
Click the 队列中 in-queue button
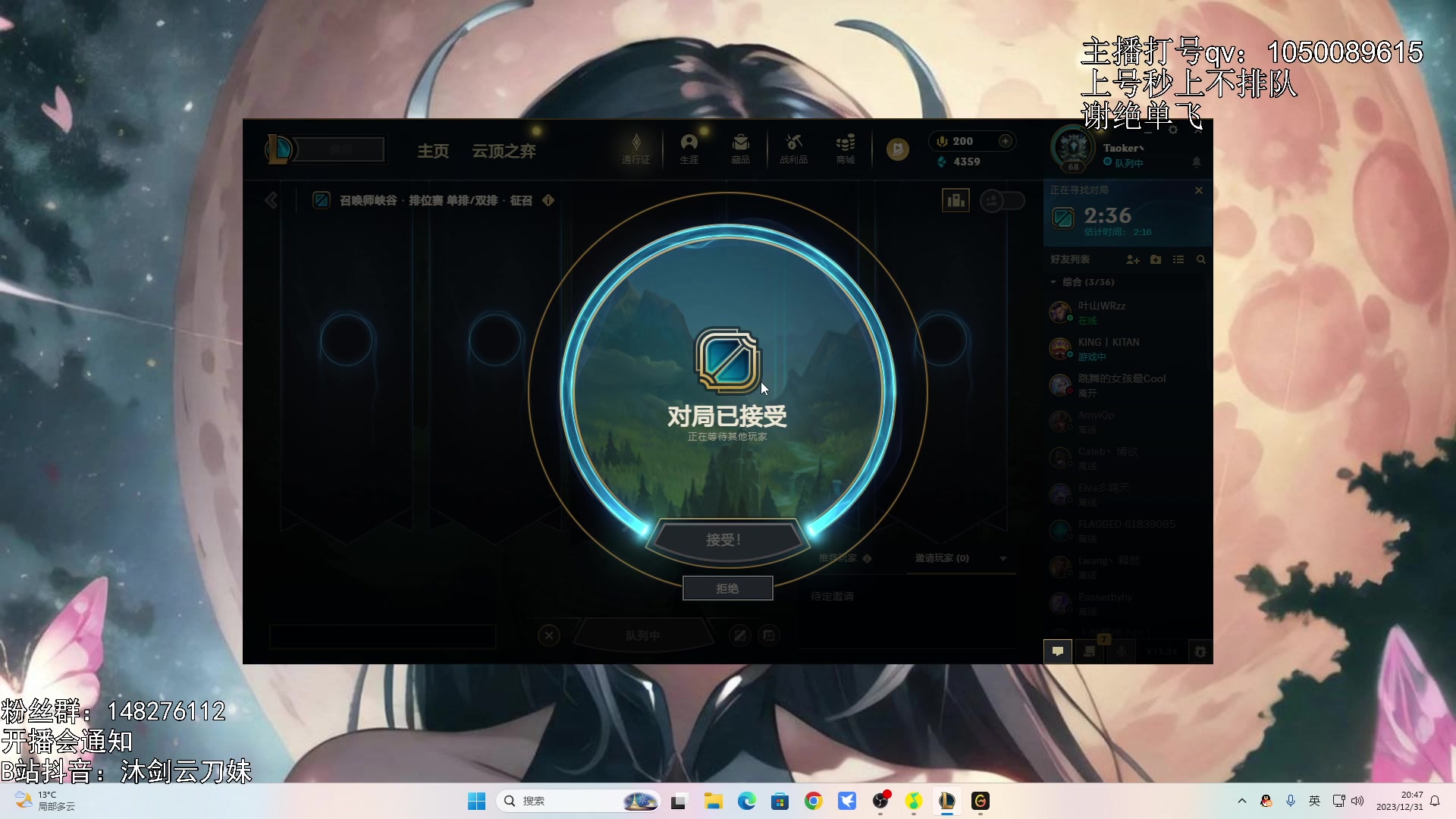coord(643,635)
